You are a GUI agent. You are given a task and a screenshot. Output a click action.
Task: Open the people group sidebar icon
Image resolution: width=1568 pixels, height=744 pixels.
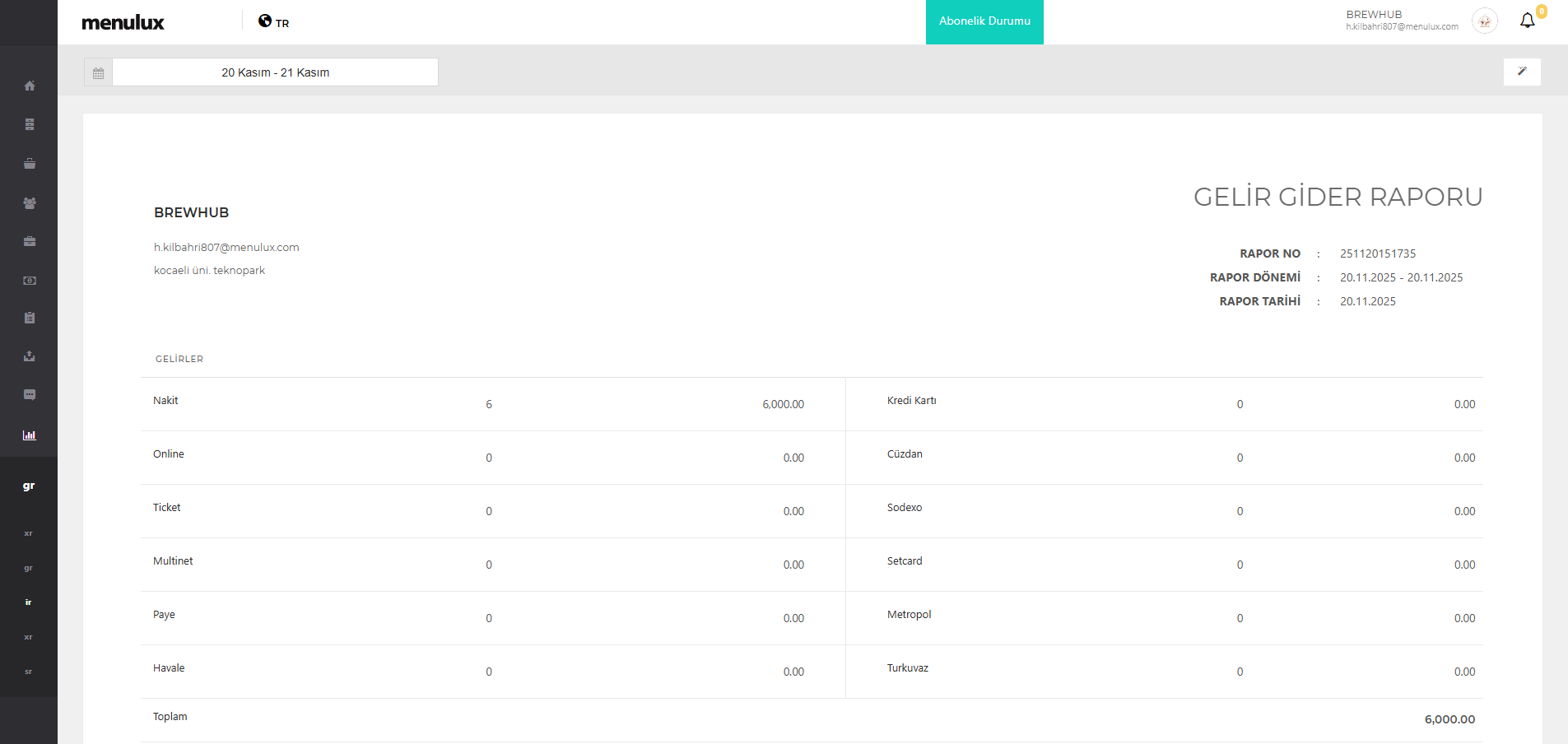click(30, 202)
